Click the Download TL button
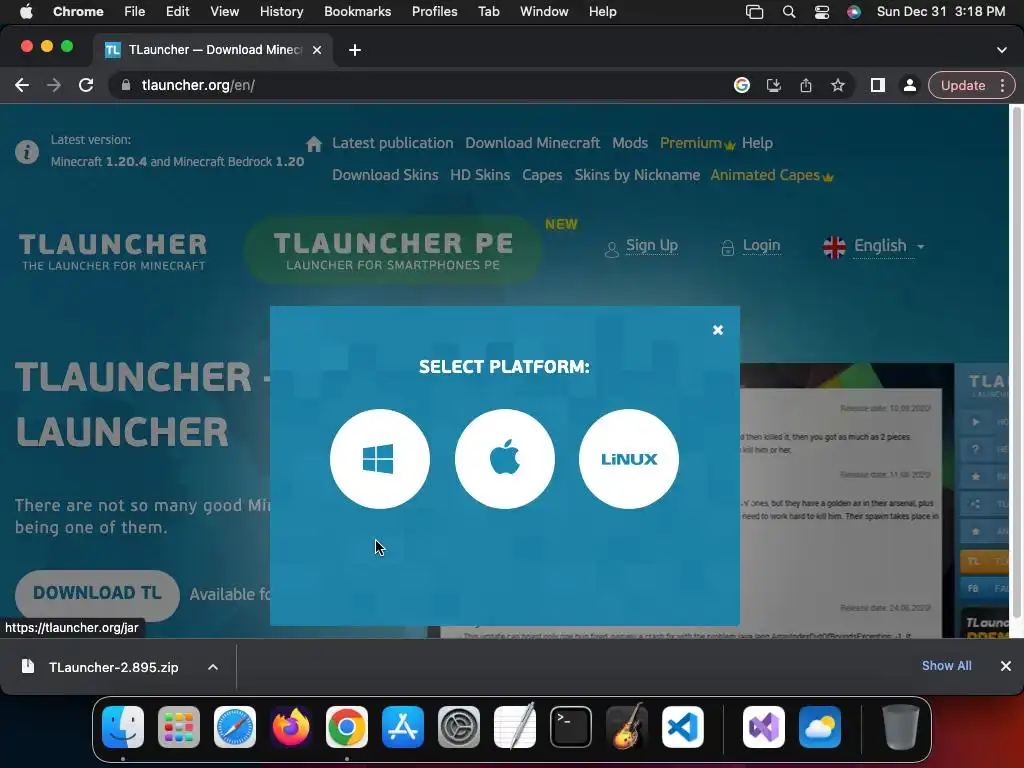This screenshot has width=1024, height=768. coord(97,594)
